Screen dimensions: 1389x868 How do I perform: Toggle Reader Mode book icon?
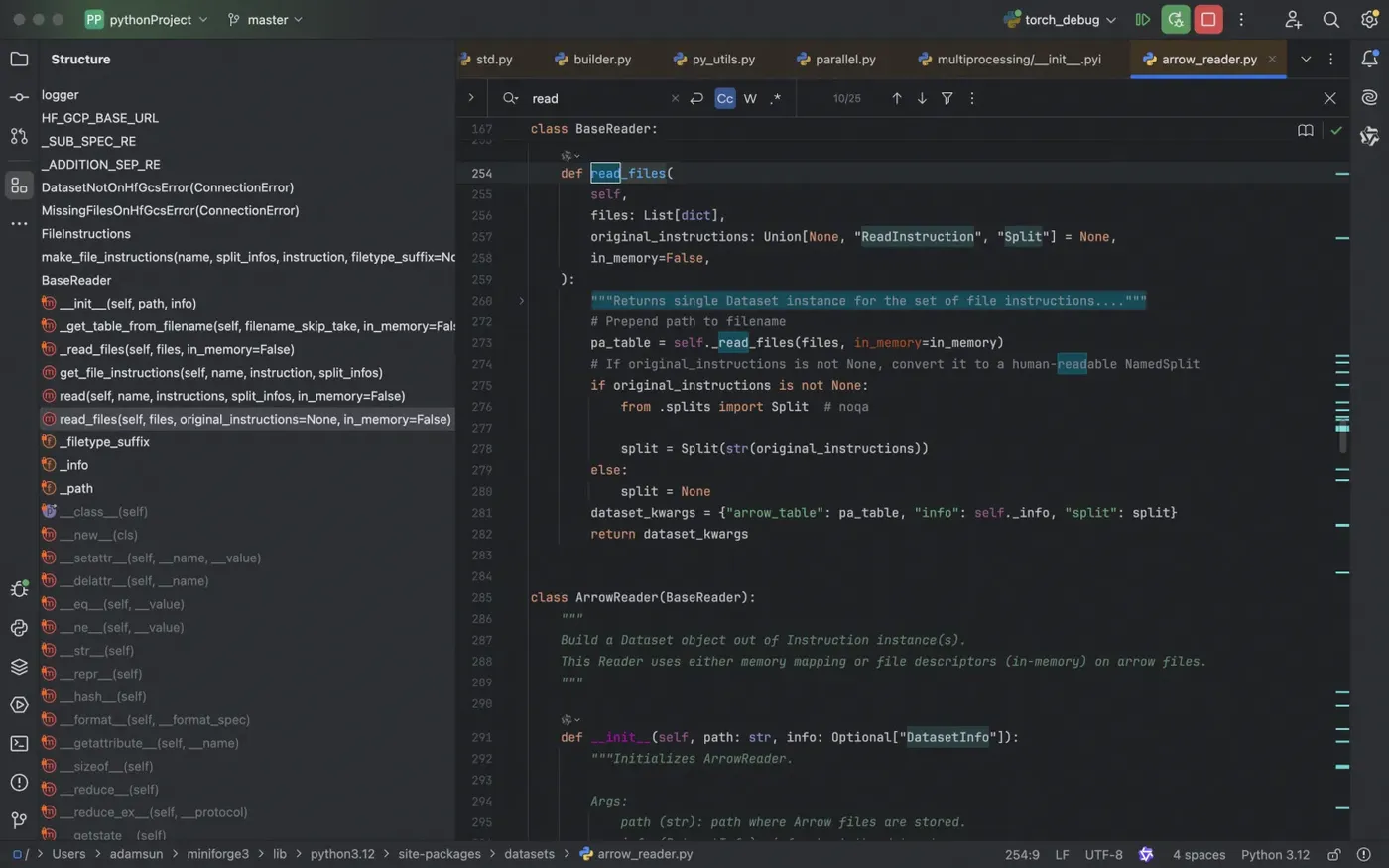coord(1306,130)
